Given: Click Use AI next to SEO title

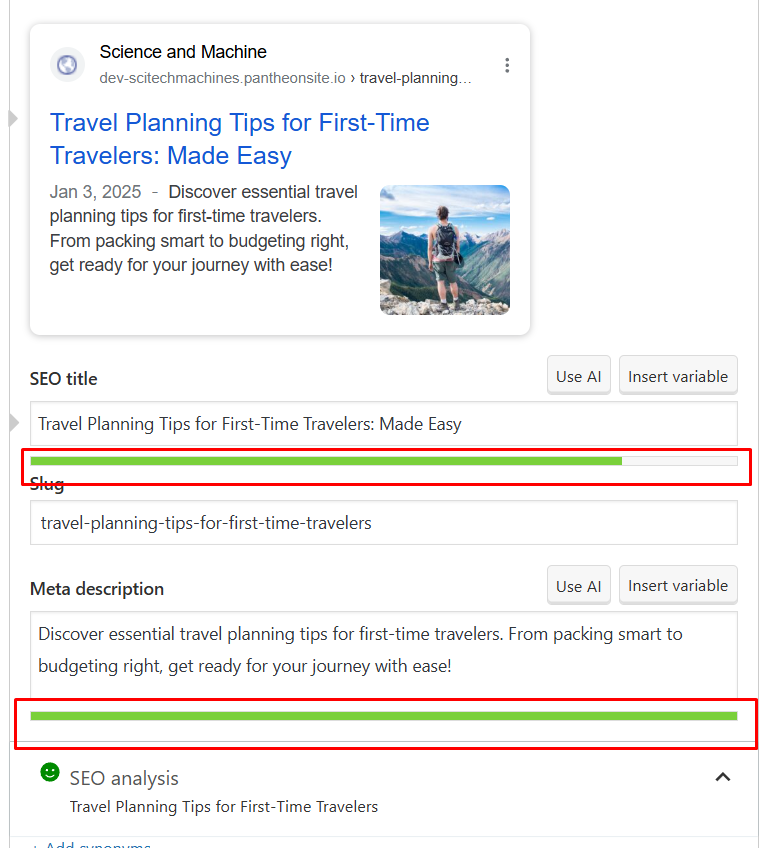Looking at the screenshot, I should [578, 375].
